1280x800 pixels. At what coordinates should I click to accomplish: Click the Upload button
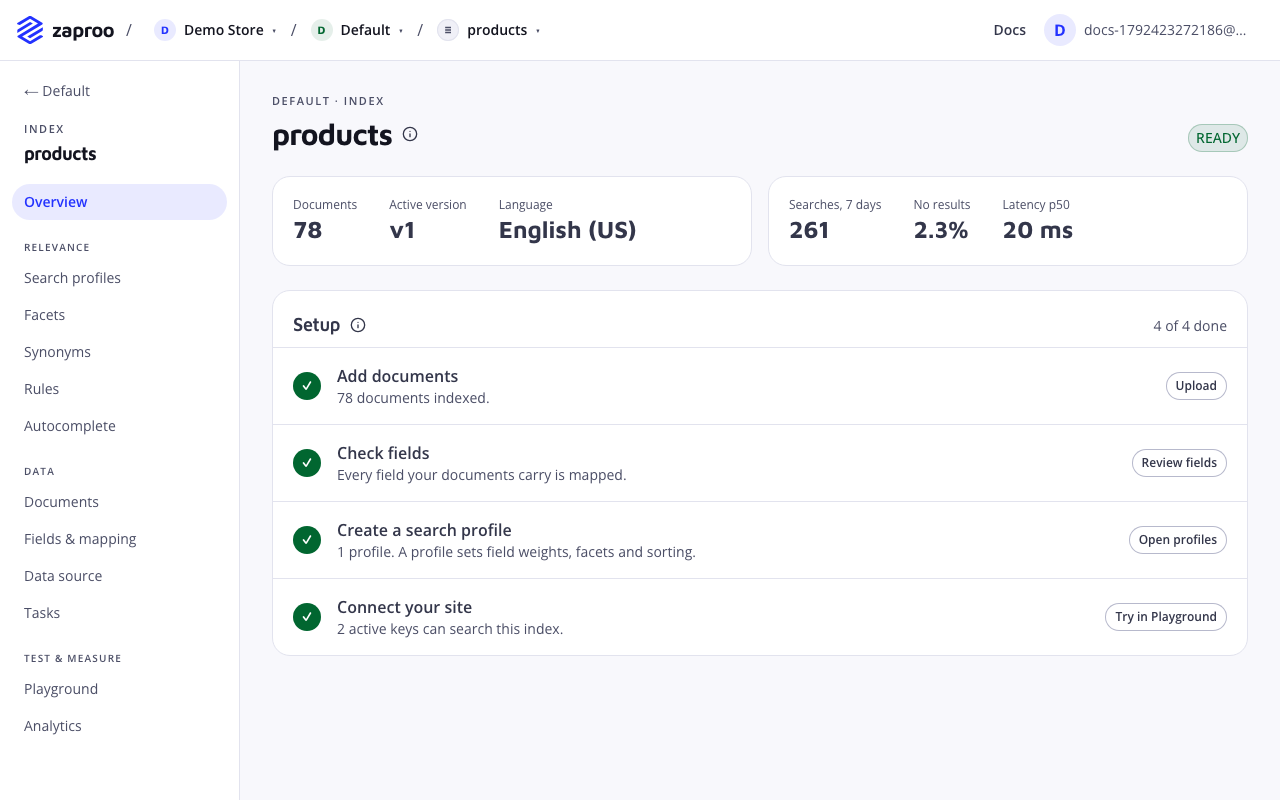pyautogui.click(x=1196, y=386)
